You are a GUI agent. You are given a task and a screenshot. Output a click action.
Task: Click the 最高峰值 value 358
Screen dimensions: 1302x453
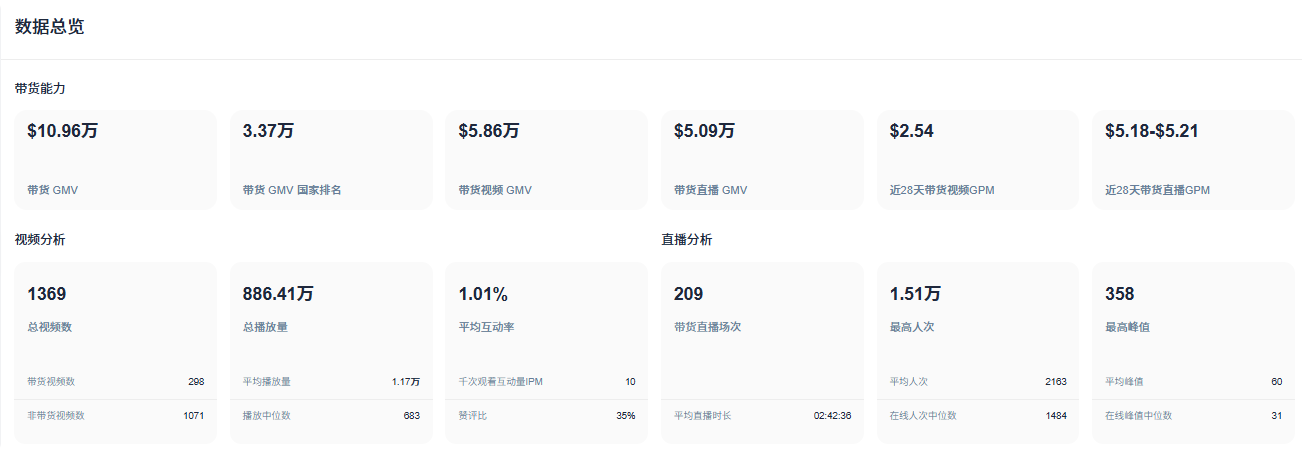click(1120, 294)
